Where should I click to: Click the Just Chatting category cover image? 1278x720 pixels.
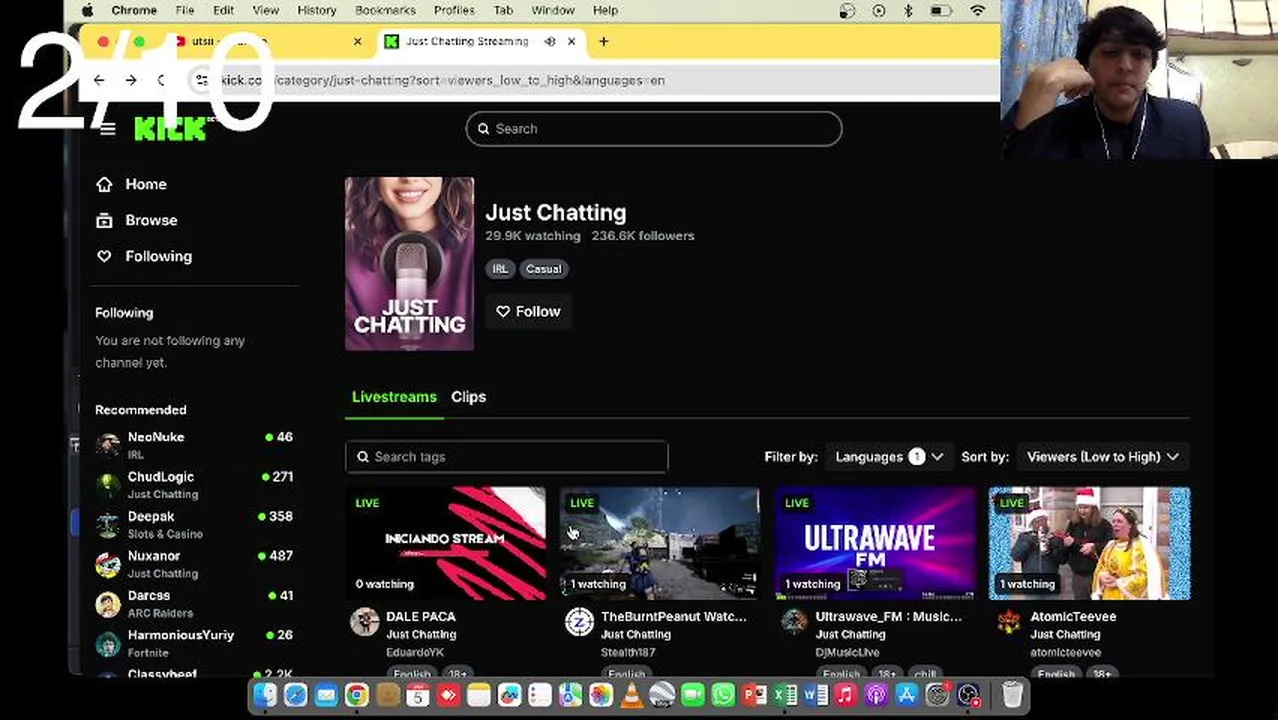410,264
